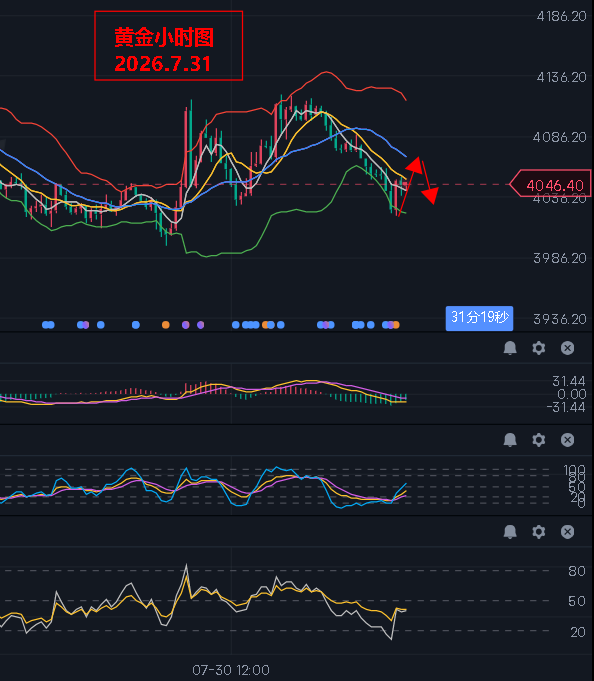Click RSI scale level 50

pyautogui.click(x=577, y=602)
